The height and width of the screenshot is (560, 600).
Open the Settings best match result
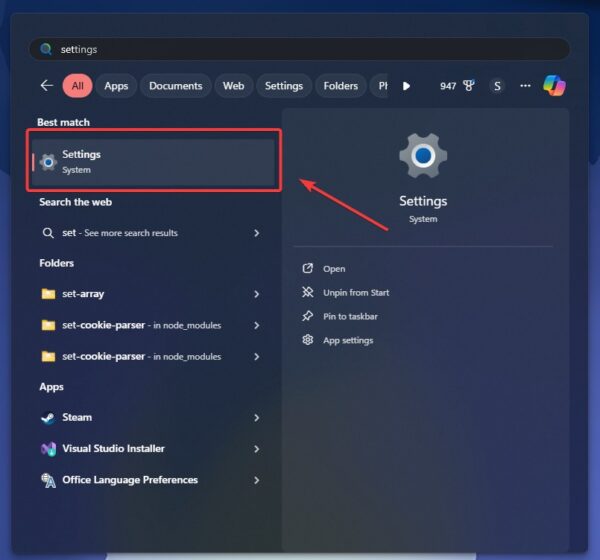click(x=153, y=162)
